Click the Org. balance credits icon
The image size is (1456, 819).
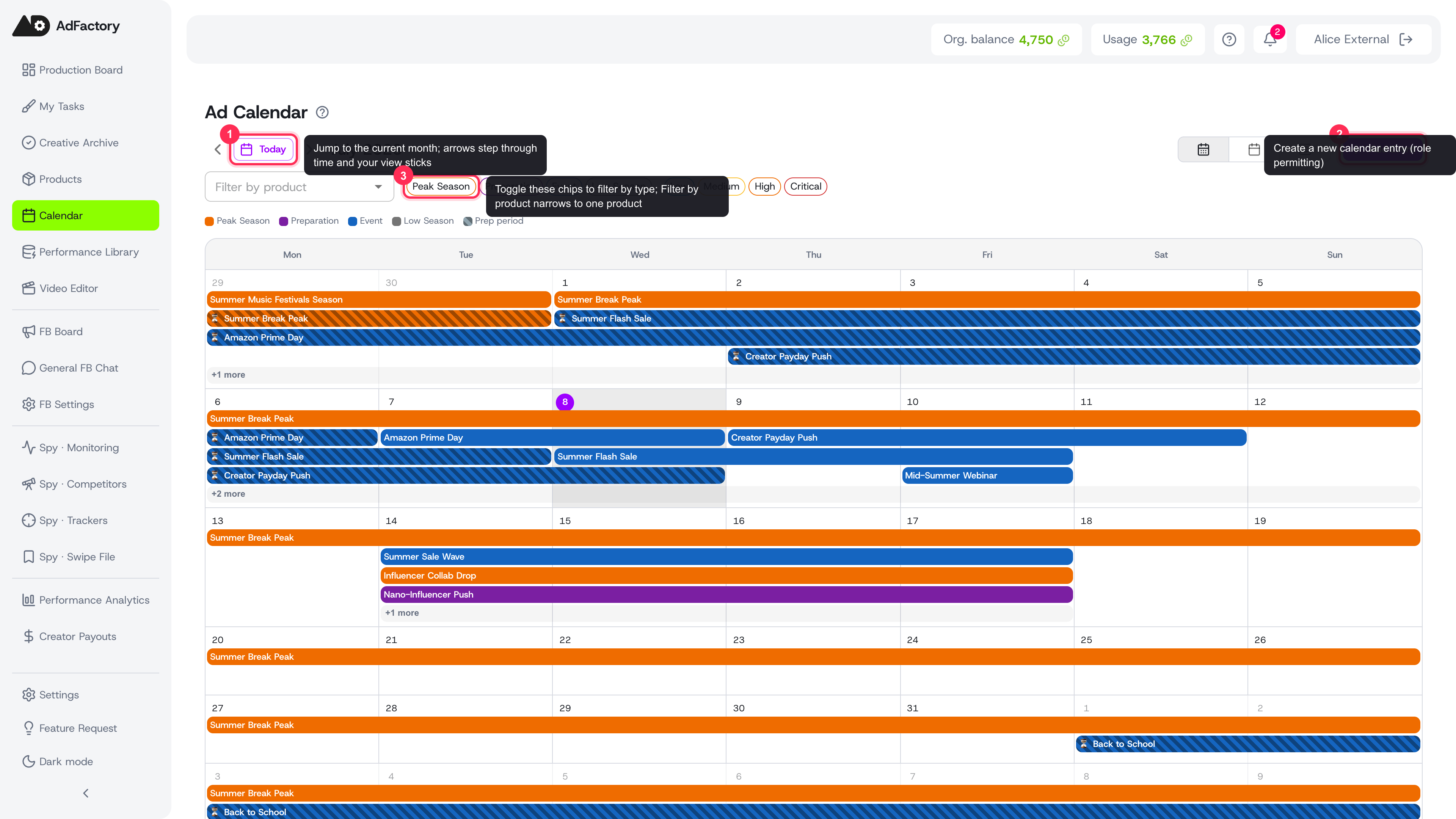[1064, 40]
